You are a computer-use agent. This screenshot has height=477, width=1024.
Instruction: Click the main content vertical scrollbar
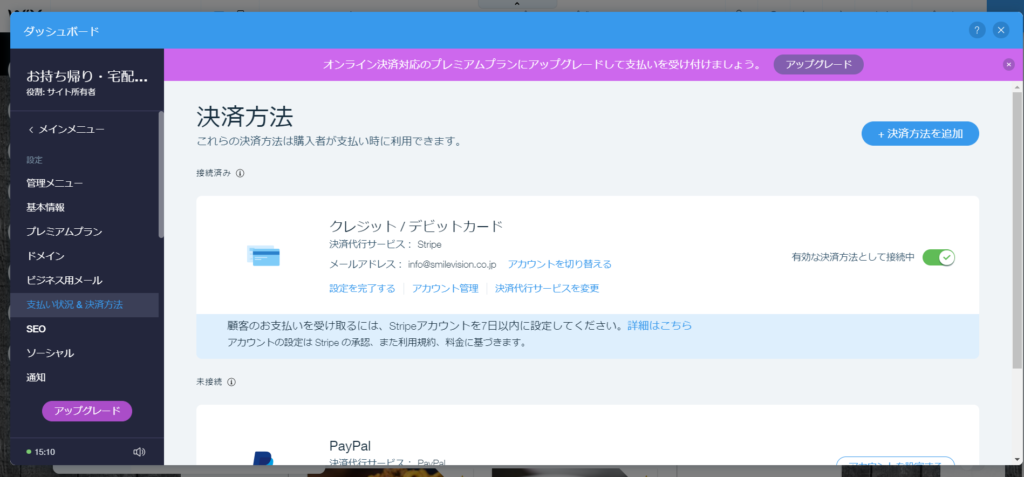(1017, 229)
